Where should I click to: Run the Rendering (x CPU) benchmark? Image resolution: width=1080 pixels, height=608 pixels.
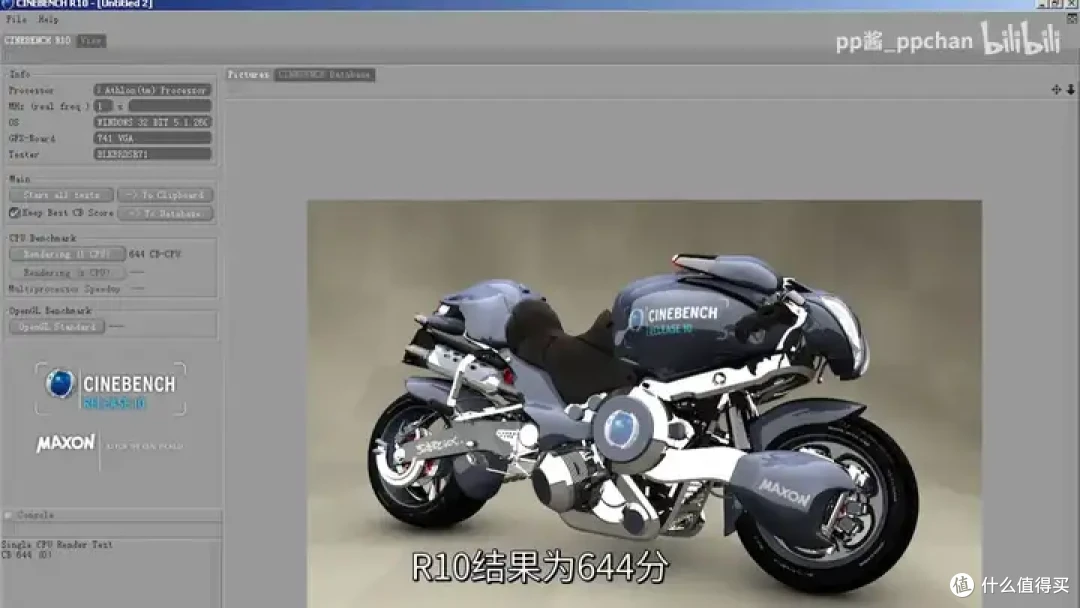tap(67, 273)
